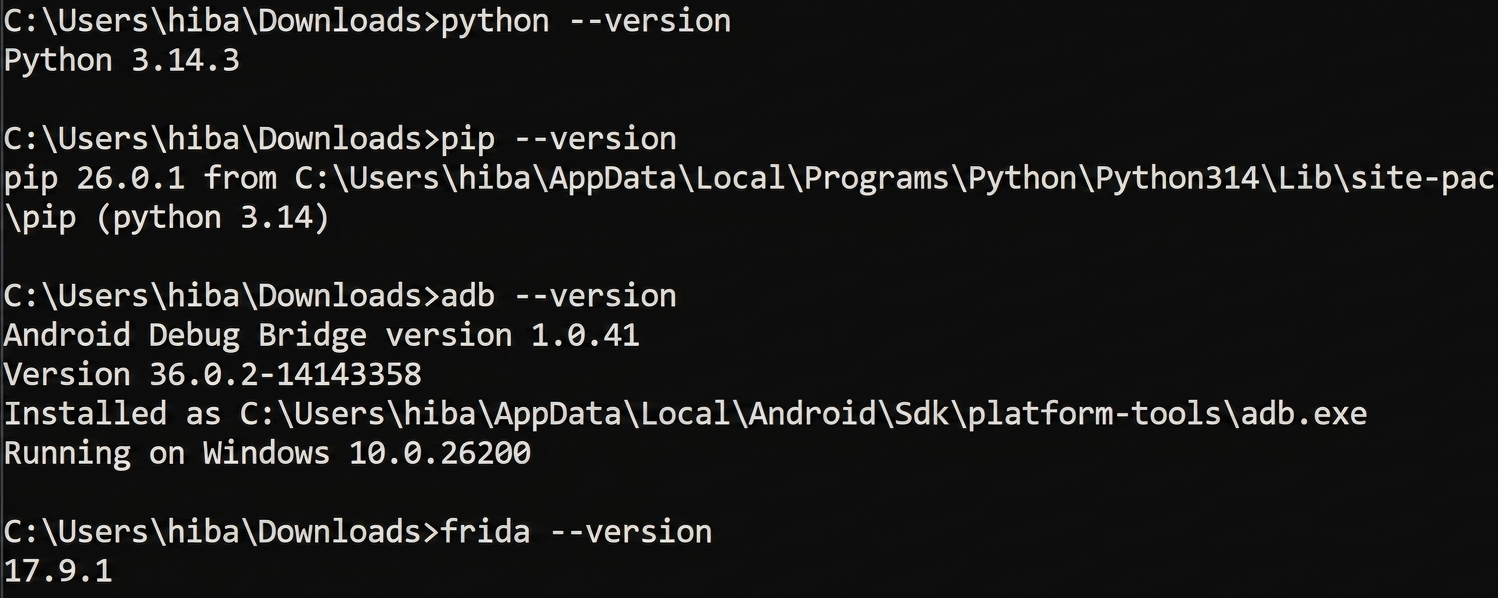Select the 'Version 36.0.2-14143358' line
Viewport: 1498px width, 598px height.
213,375
